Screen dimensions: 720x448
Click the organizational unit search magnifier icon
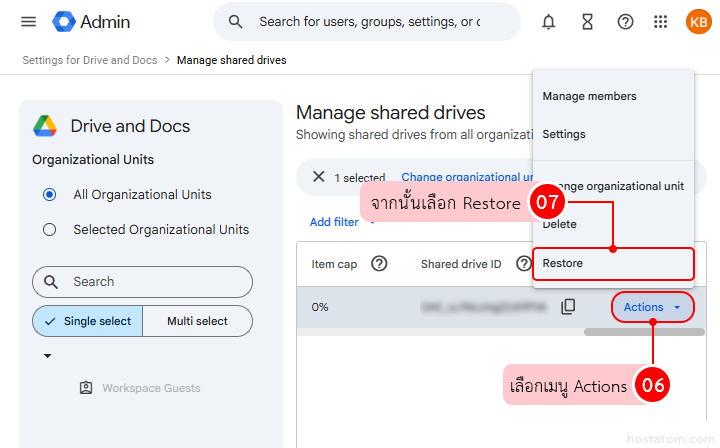point(51,282)
